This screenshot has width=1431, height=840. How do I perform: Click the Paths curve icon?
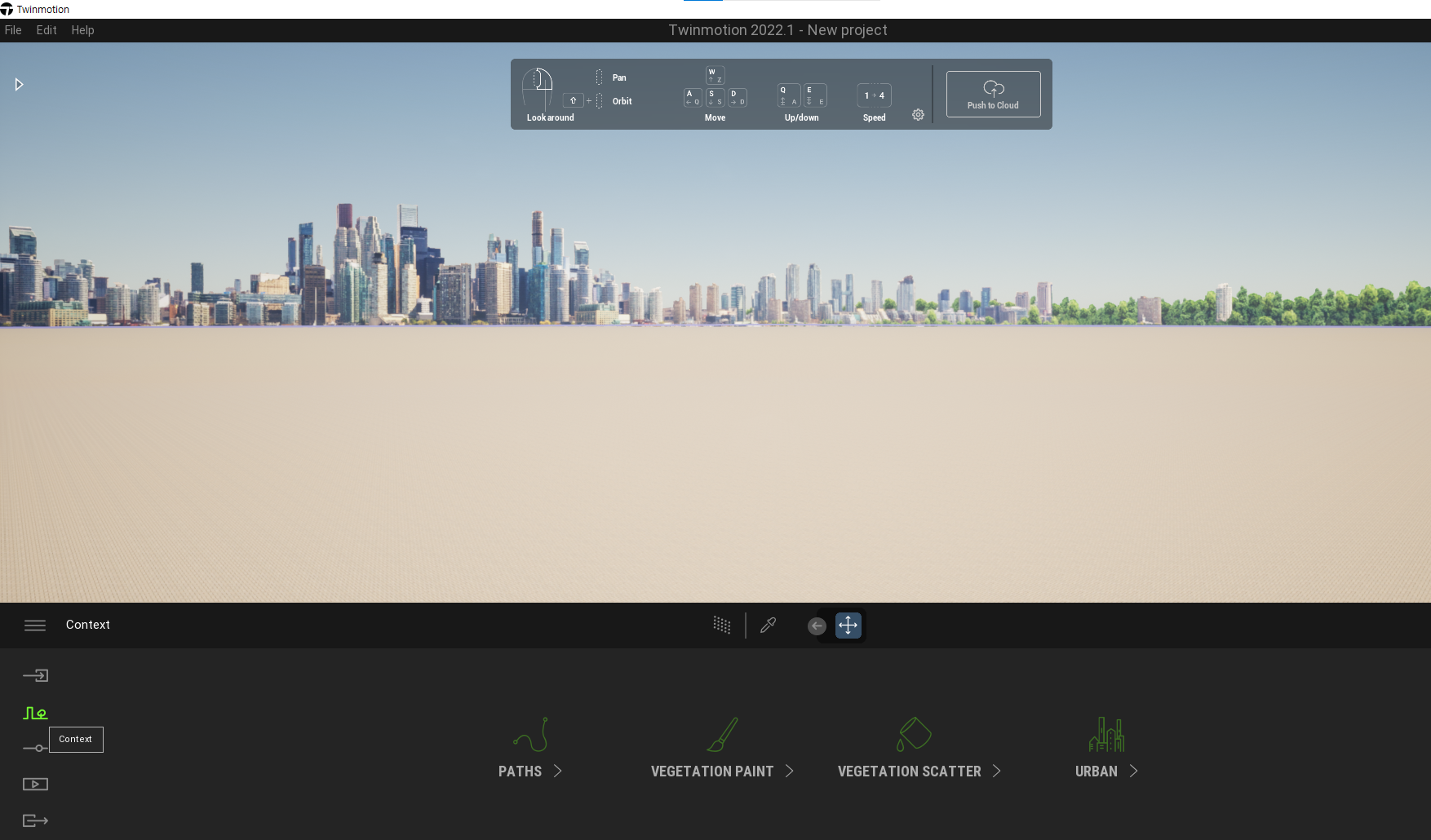point(531,735)
